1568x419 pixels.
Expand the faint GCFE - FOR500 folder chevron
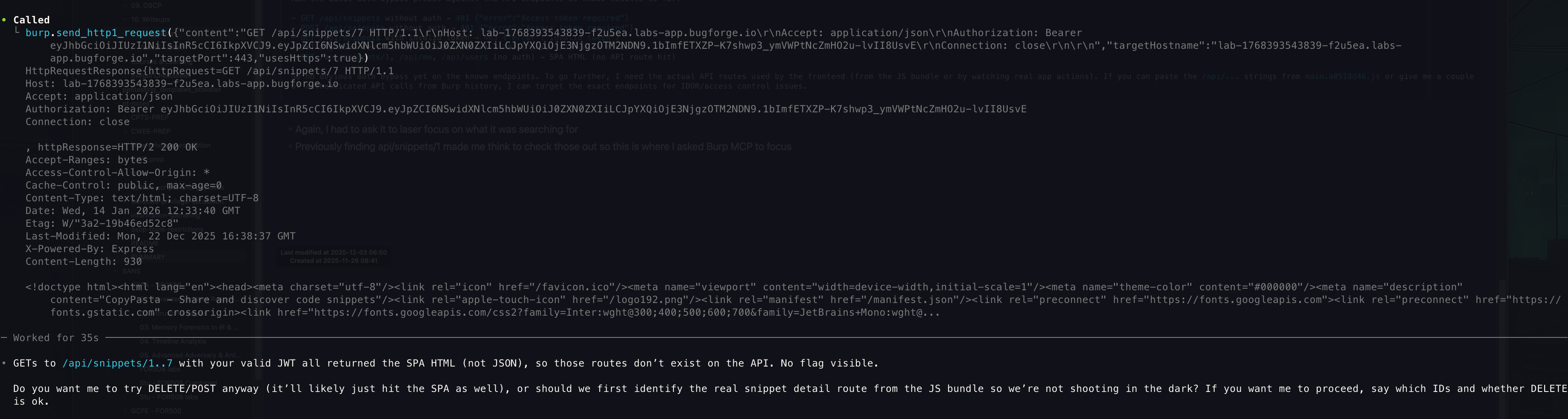125,411
